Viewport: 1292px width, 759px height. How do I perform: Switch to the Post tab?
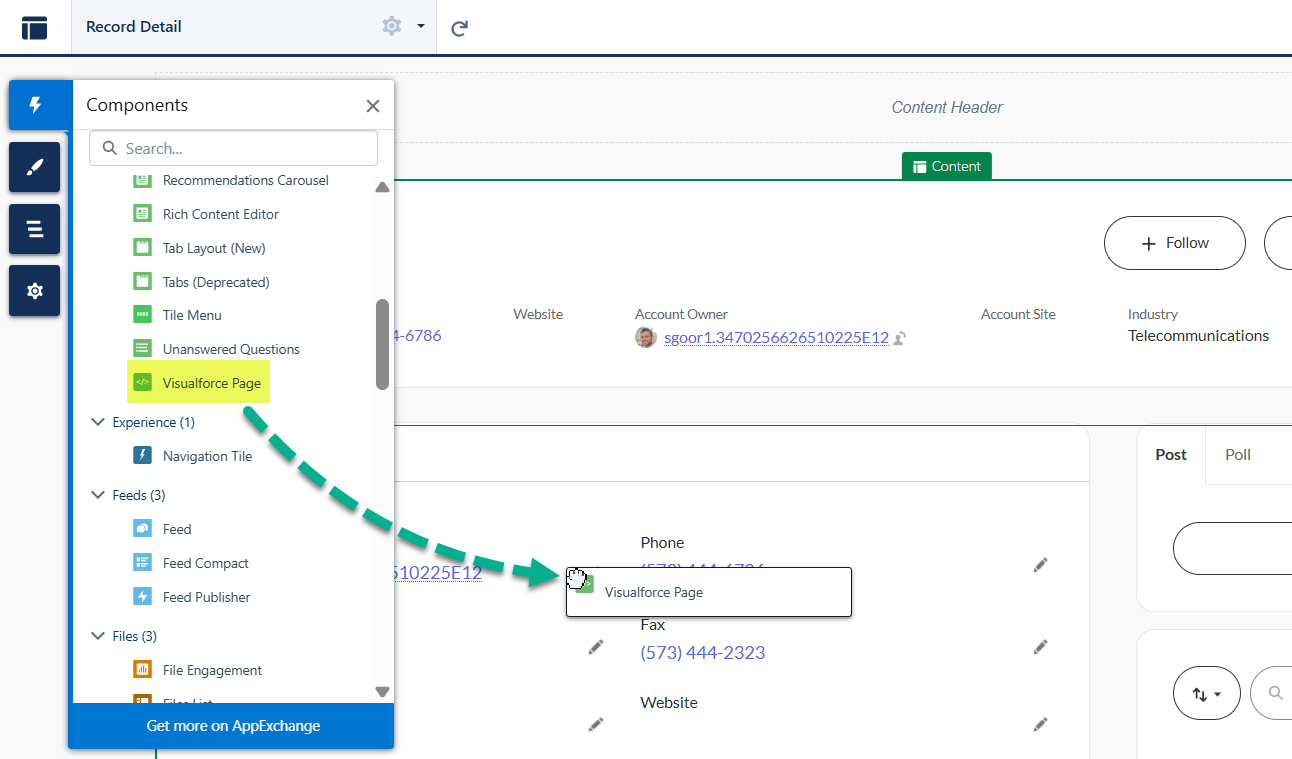click(1171, 455)
